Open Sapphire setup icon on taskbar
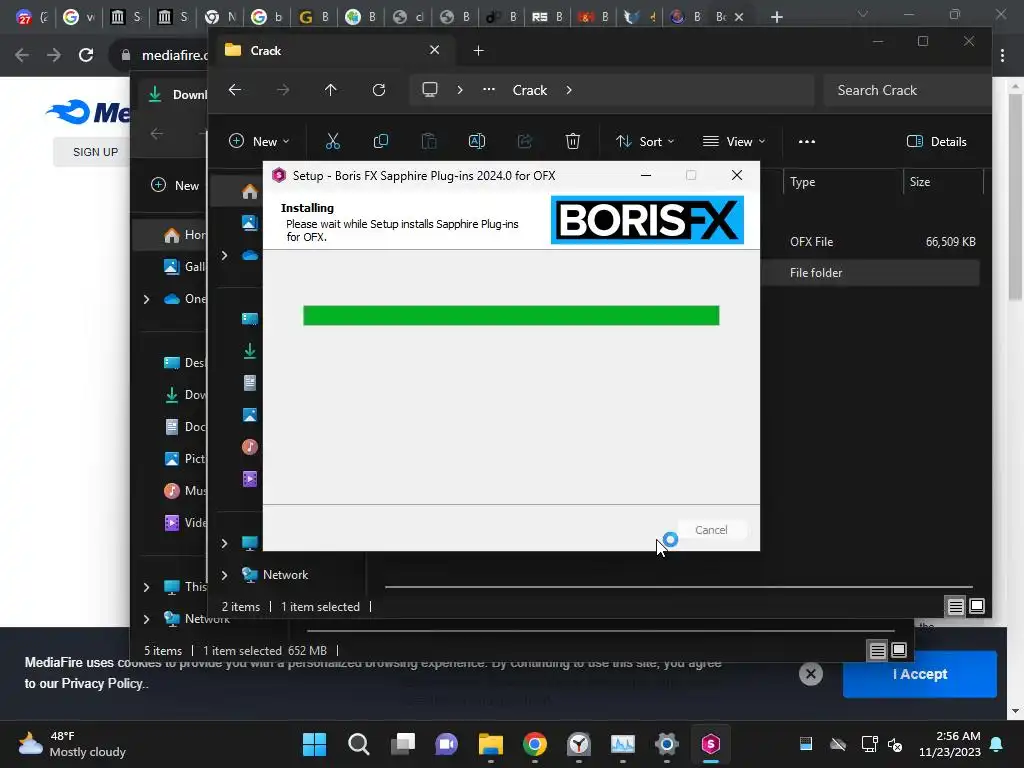This screenshot has height=768, width=1024. point(711,744)
